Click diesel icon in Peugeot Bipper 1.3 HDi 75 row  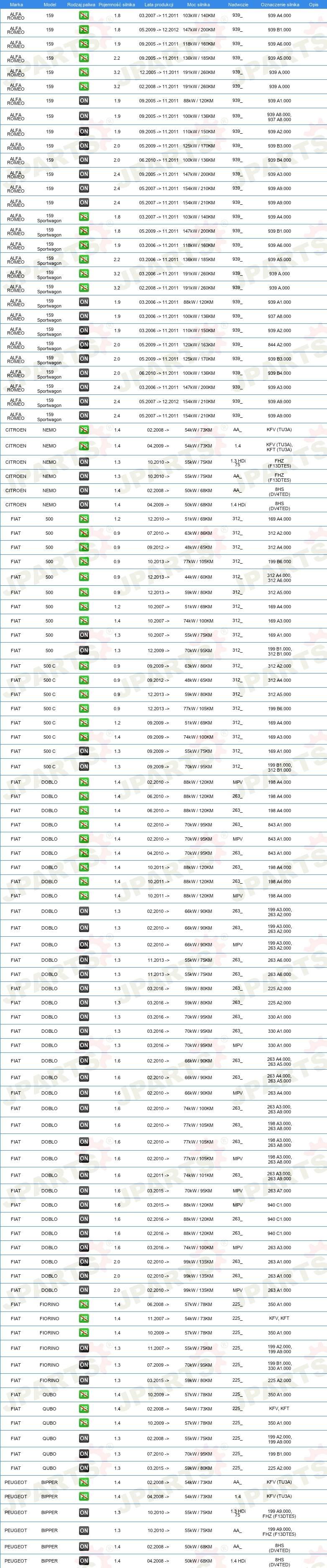pyautogui.click(x=84, y=1512)
